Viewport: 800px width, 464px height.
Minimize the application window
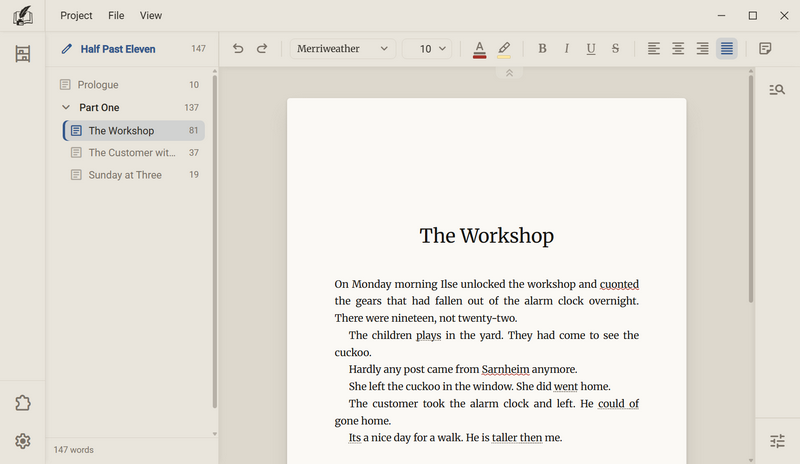point(721,15)
